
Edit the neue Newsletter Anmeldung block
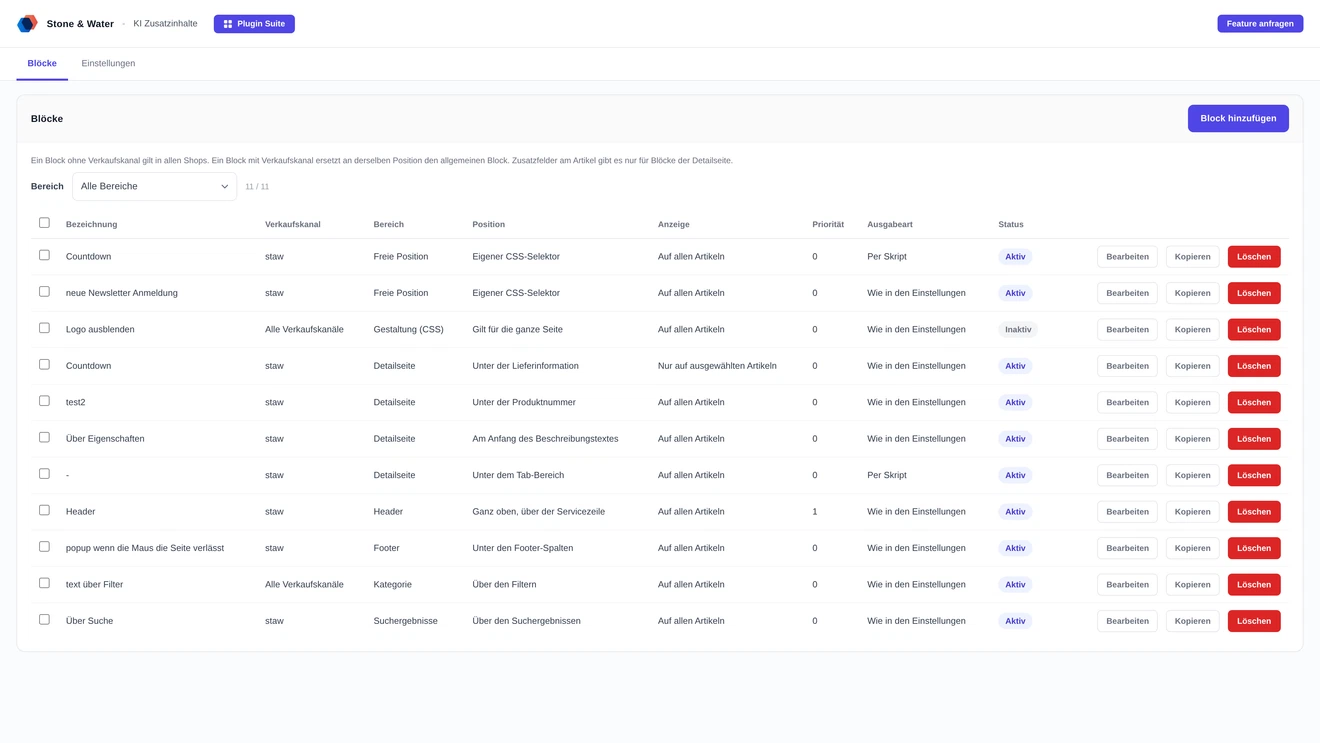tap(1127, 293)
